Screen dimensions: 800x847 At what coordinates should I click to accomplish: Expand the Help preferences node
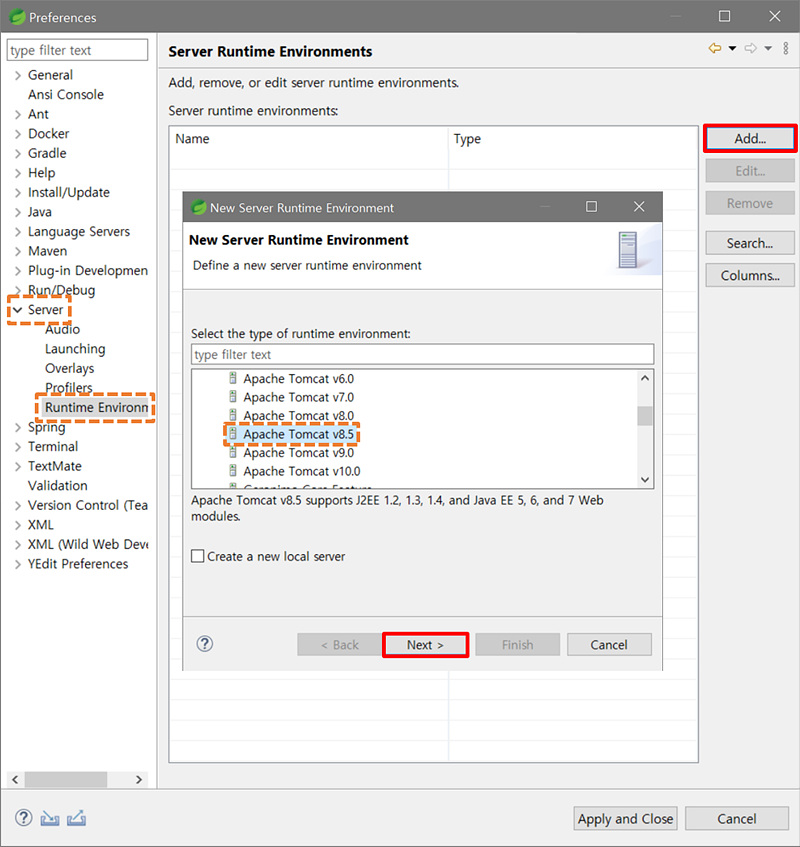(x=18, y=173)
